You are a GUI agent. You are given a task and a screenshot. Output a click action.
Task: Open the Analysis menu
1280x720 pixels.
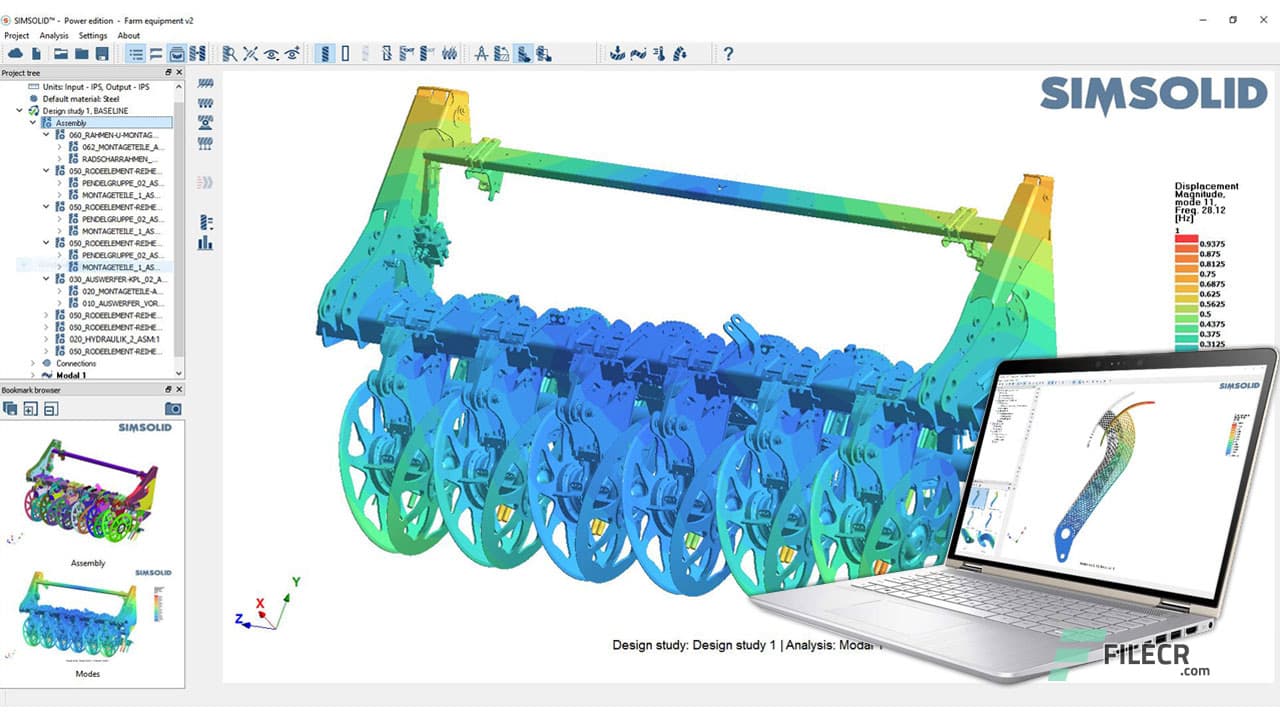click(x=53, y=35)
